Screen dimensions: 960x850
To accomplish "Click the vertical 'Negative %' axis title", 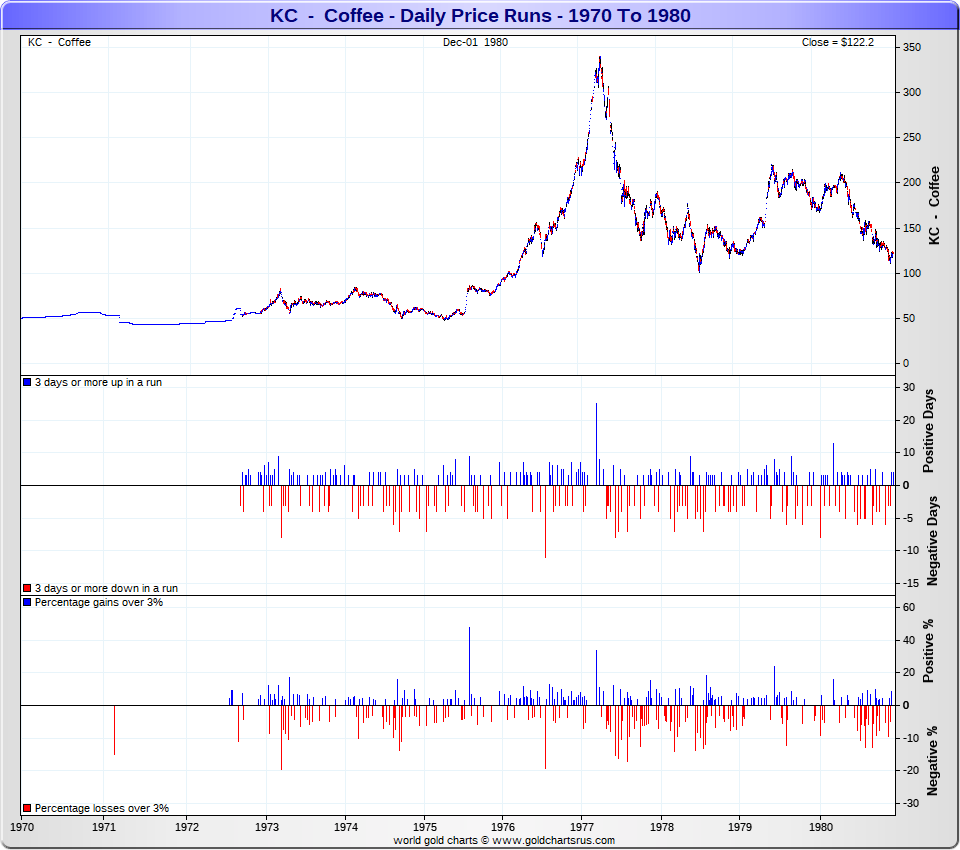I will (x=932, y=761).
